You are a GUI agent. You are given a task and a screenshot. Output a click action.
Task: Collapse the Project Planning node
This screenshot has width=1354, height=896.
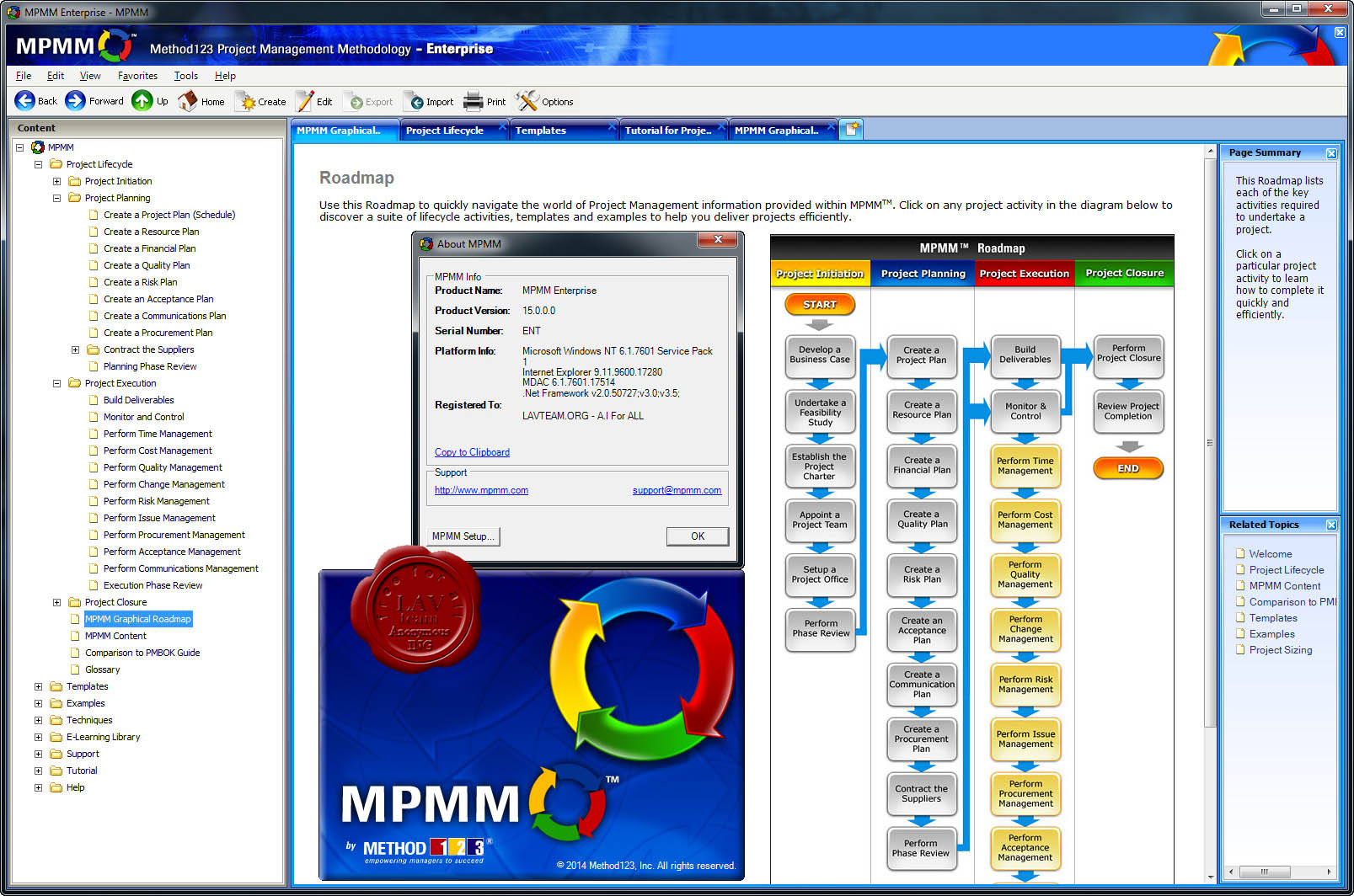click(56, 198)
